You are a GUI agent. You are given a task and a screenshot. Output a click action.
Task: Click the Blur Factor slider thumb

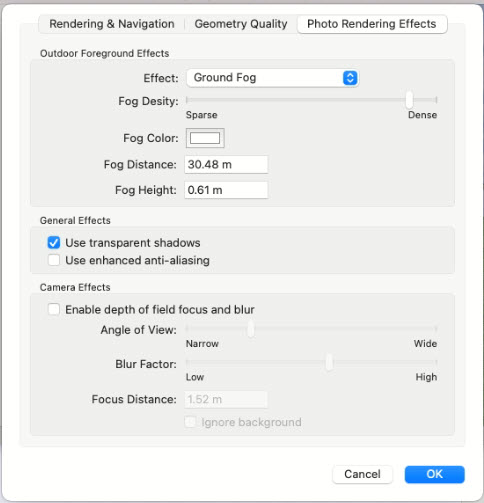[x=329, y=363]
